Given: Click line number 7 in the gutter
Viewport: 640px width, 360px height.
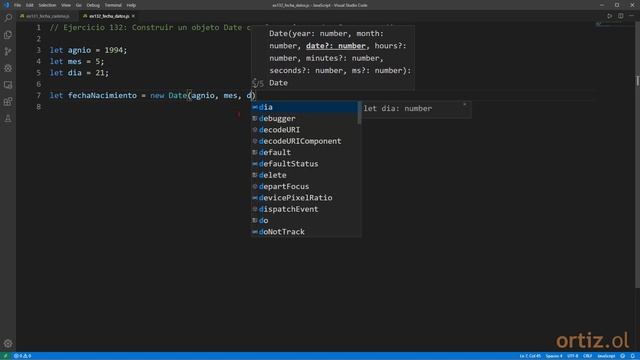Looking at the screenshot, I should [38, 96].
